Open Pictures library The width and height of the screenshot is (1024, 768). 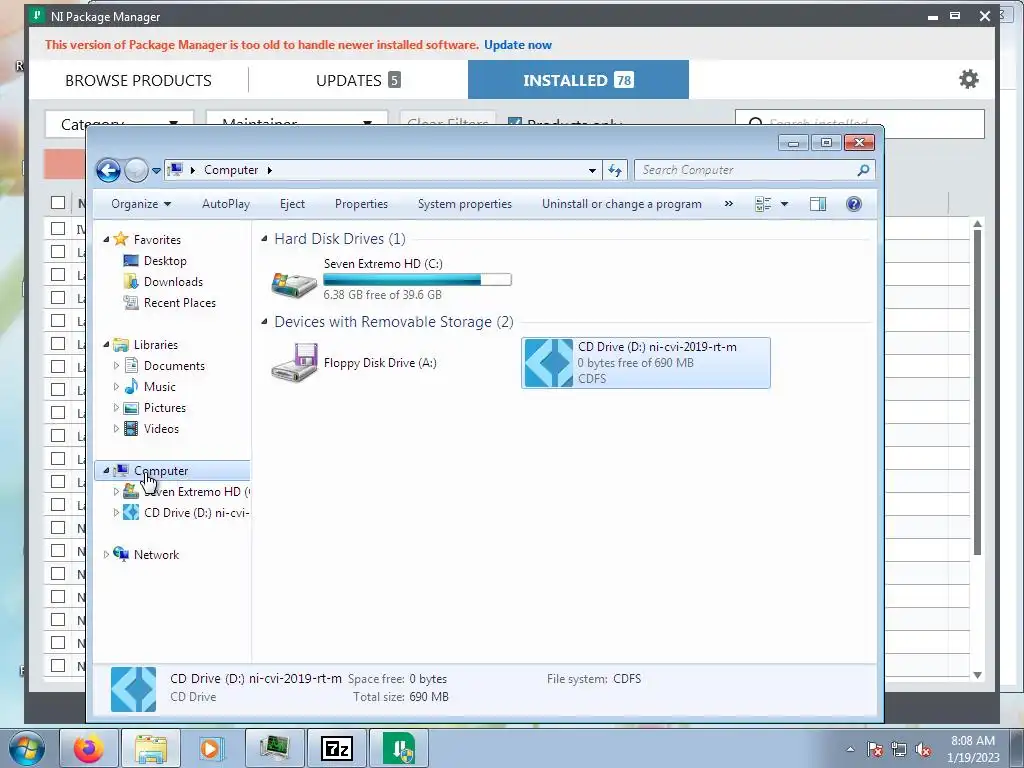click(165, 408)
